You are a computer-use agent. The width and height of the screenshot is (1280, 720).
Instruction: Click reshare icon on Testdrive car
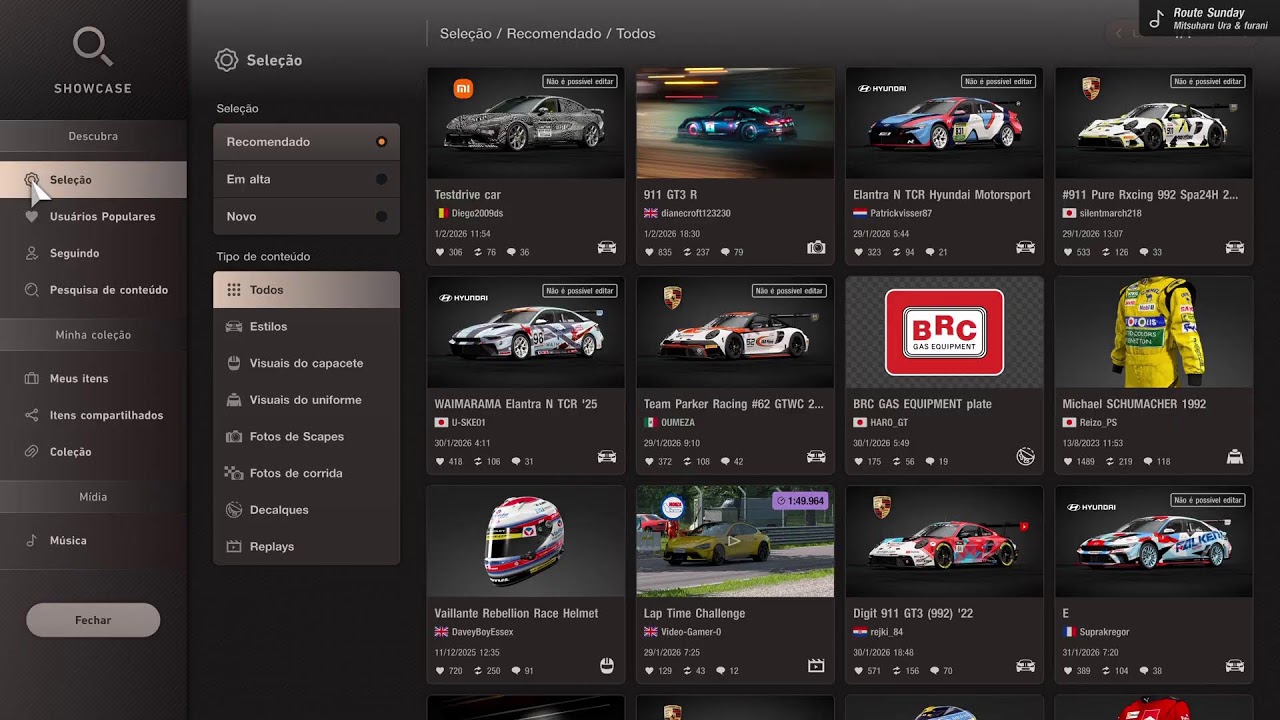point(478,252)
